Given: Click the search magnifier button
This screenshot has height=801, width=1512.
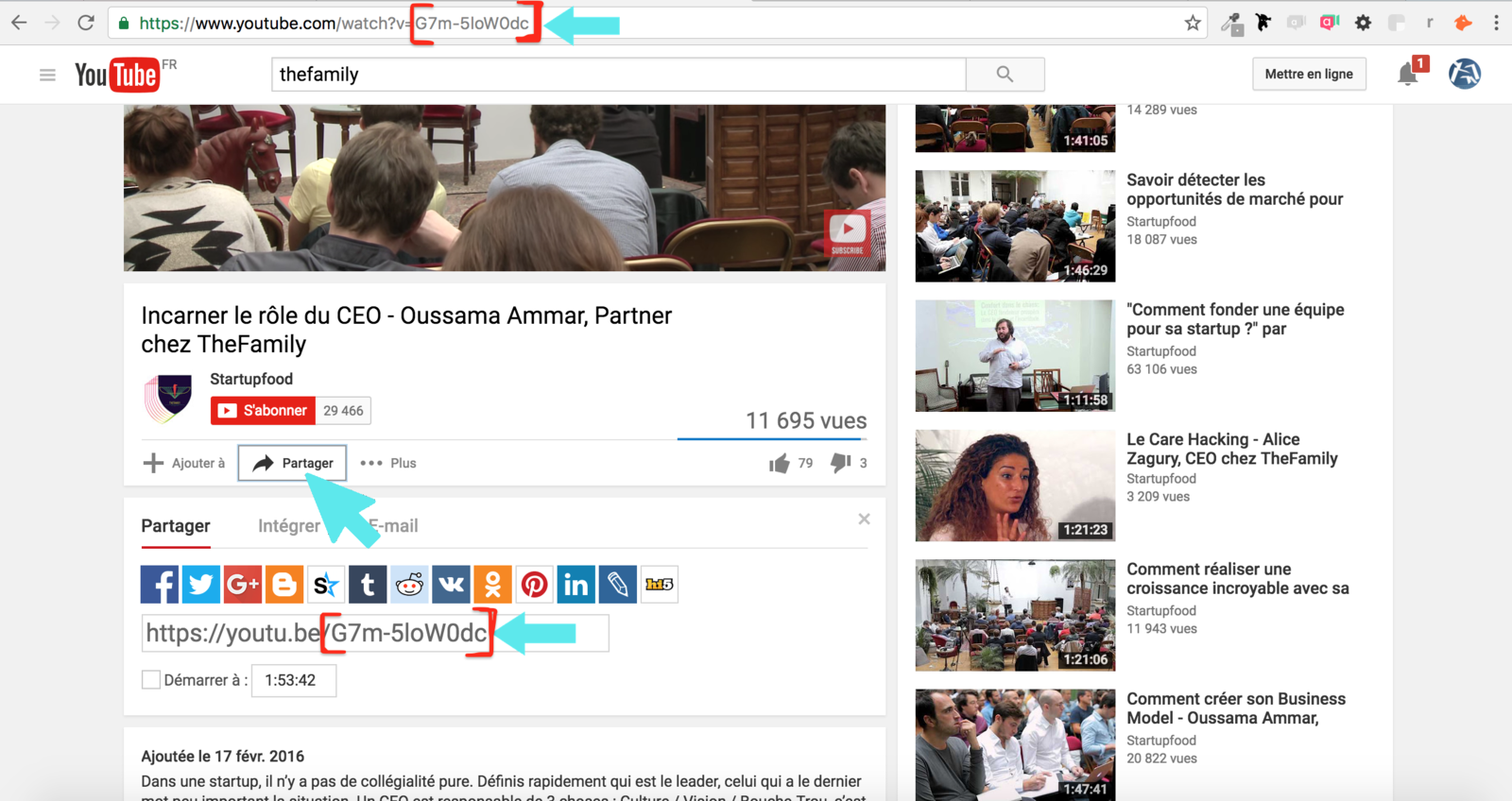Looking at the screenshot, I should coord(1005,74).
